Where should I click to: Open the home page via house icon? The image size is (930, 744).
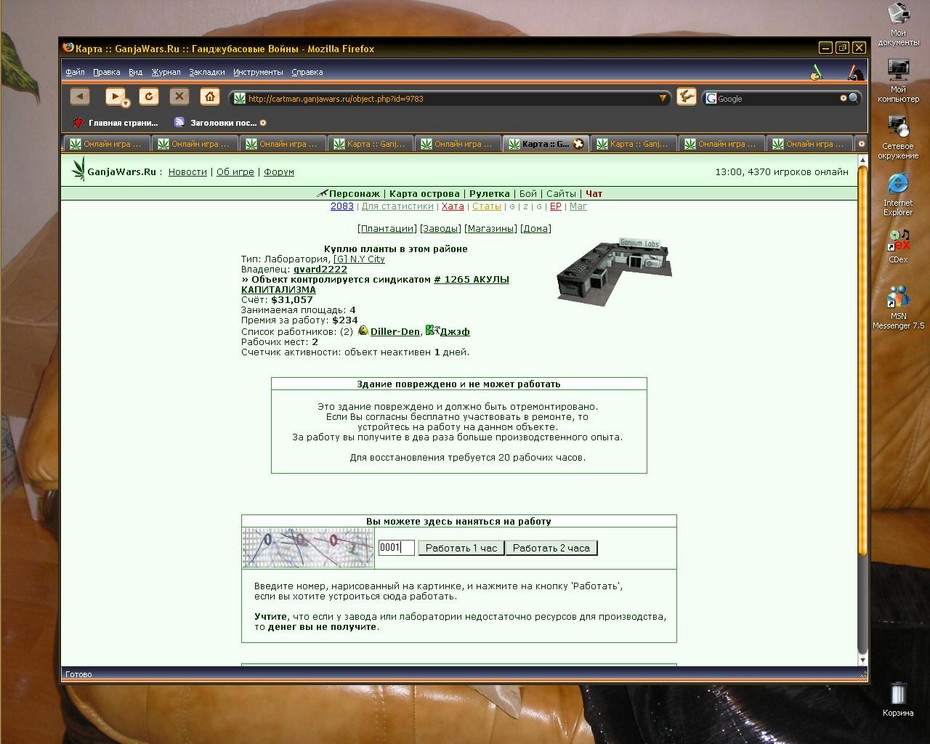(x=210, y=96)
